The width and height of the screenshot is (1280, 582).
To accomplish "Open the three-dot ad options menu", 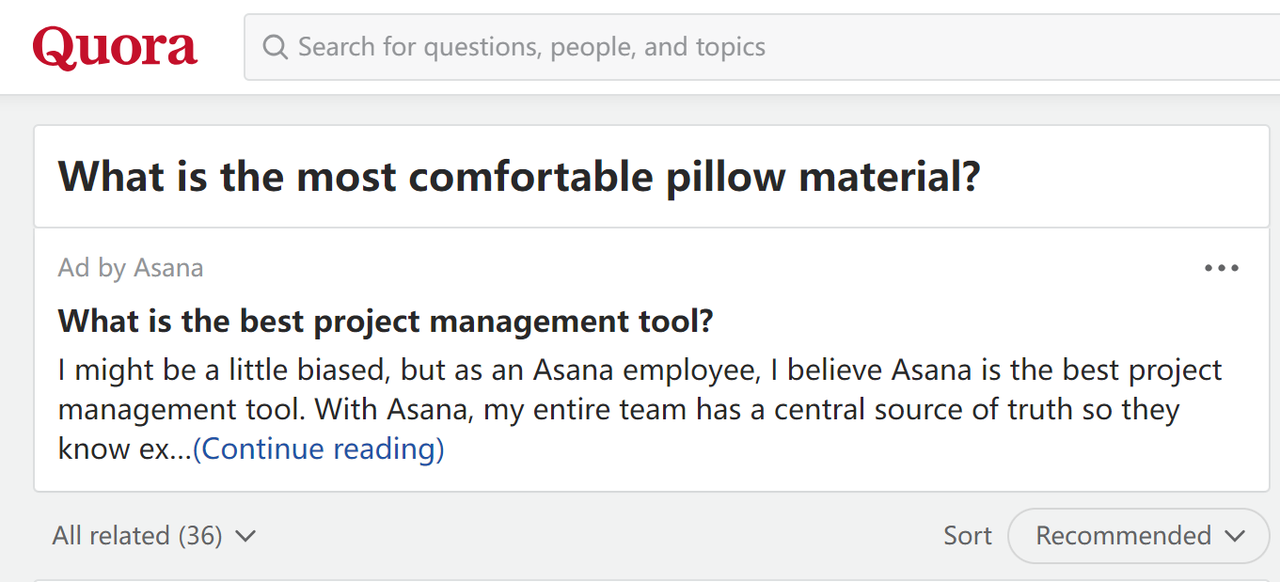I will click(1221, 267).
